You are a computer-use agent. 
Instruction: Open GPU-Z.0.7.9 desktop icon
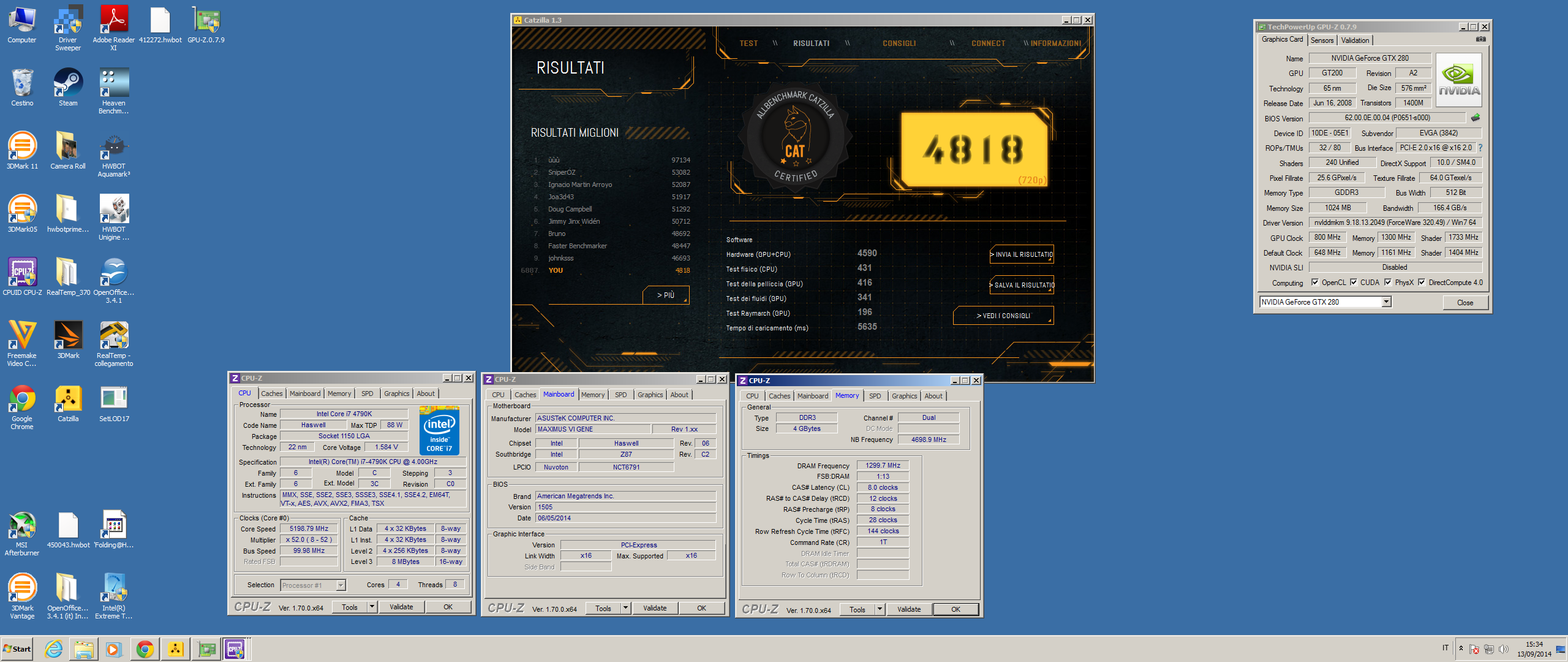[x=206, y=25]
